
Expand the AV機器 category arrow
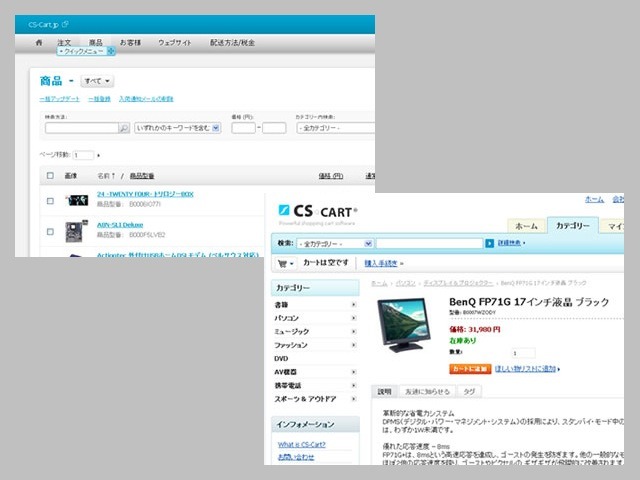(x=353, y=372)
